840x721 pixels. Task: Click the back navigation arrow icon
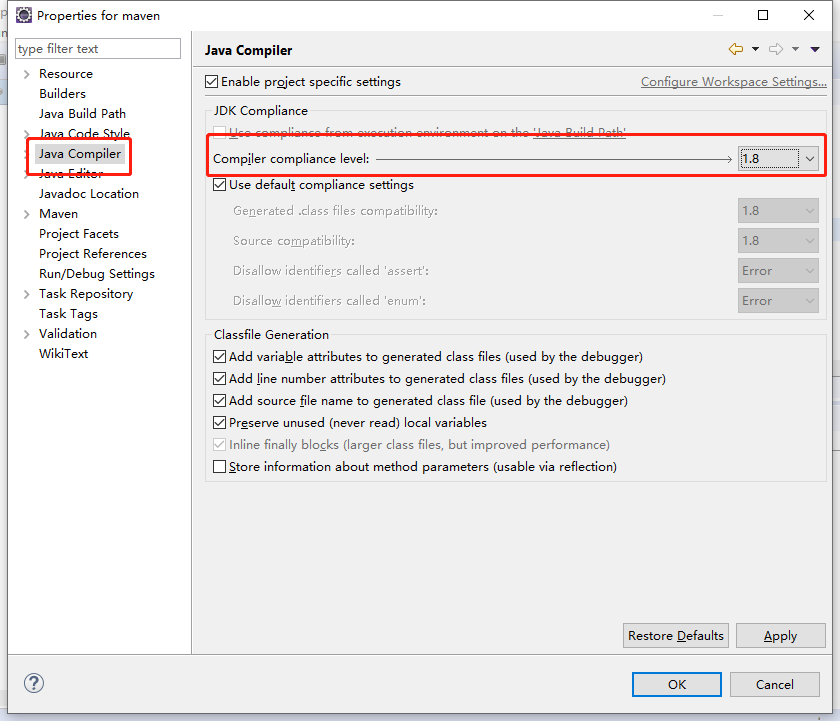click(736, 49)
